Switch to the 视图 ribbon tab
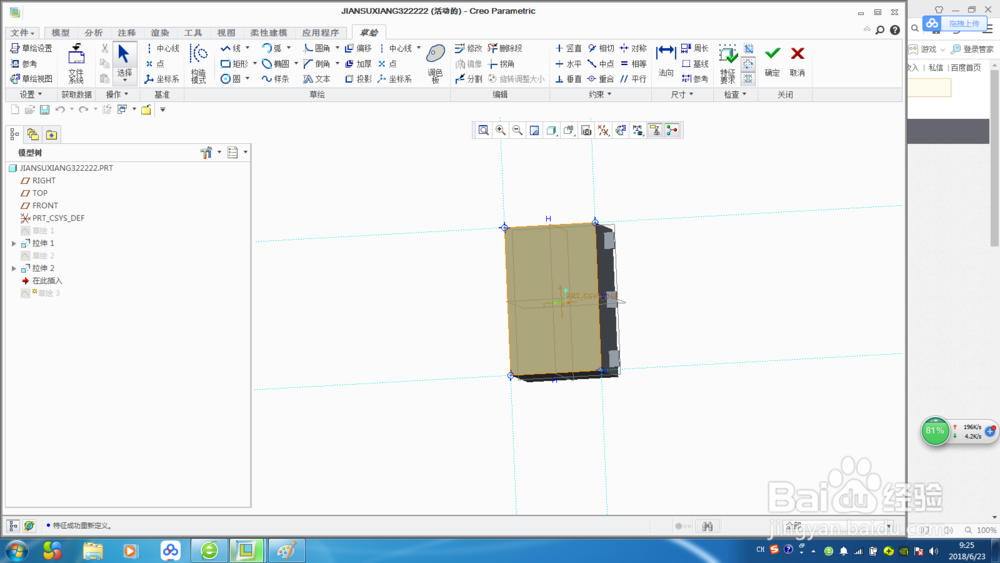1000x563 pixels. 226,33
